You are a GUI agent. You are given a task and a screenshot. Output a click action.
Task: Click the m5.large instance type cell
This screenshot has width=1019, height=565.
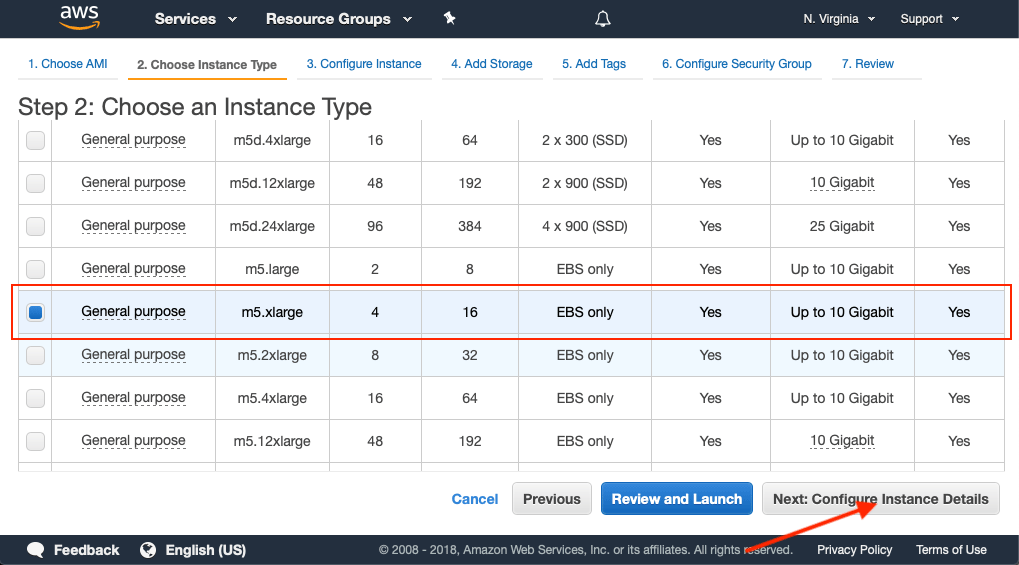coord(272,269)
